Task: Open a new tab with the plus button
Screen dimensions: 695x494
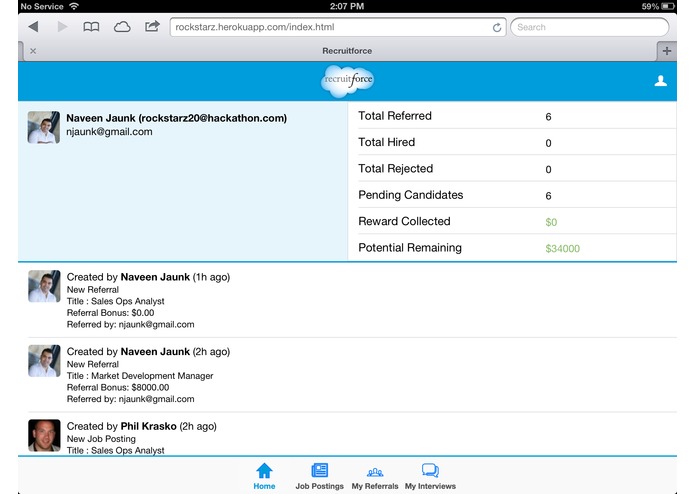Action: pyautogui.click(x=667, y=51)
